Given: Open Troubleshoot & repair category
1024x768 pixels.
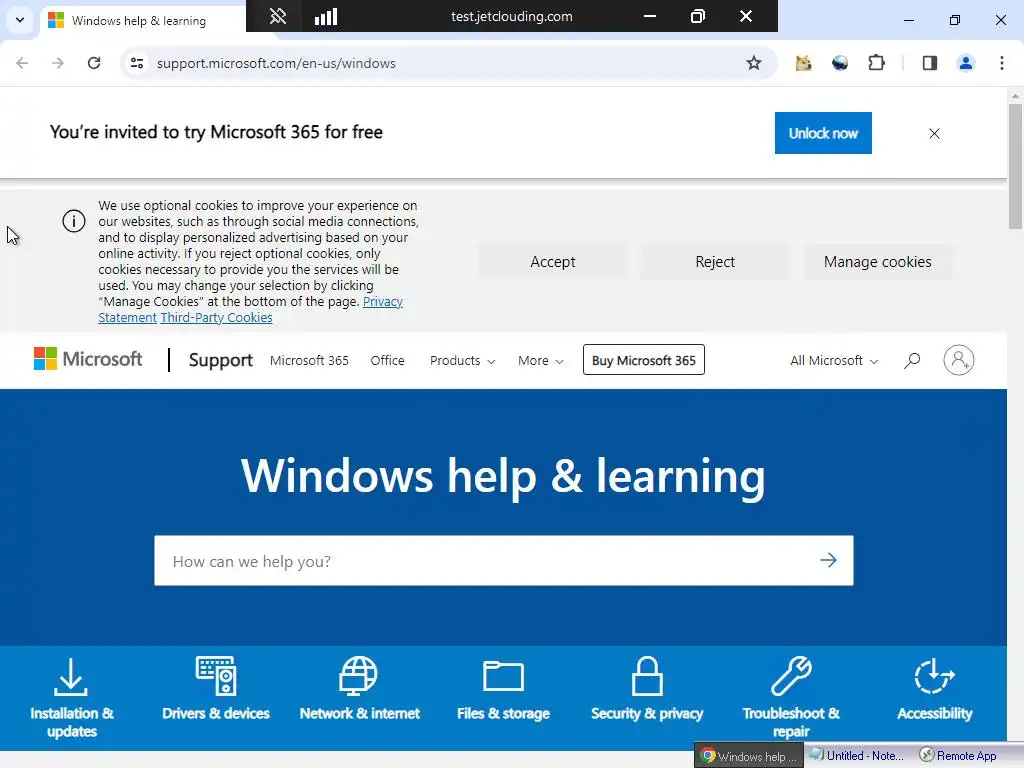Looking at the screenshot, I should 791,698.
